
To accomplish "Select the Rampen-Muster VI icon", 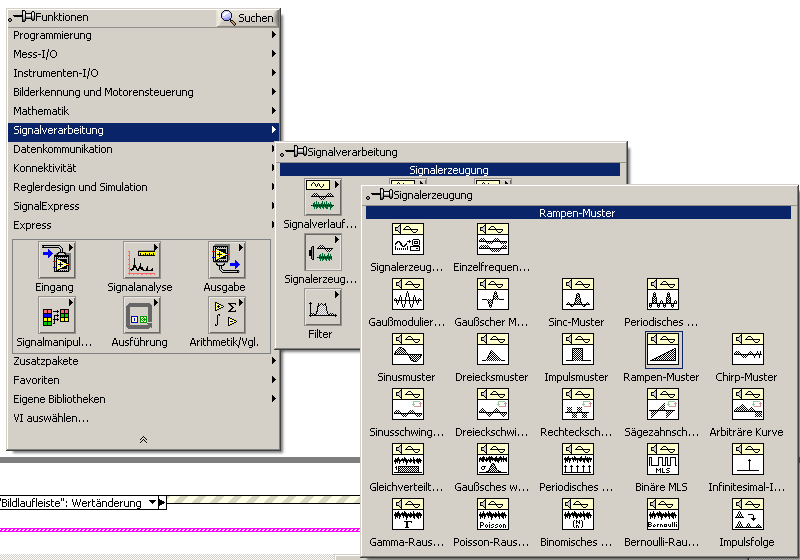I will (x=663, y=350).
